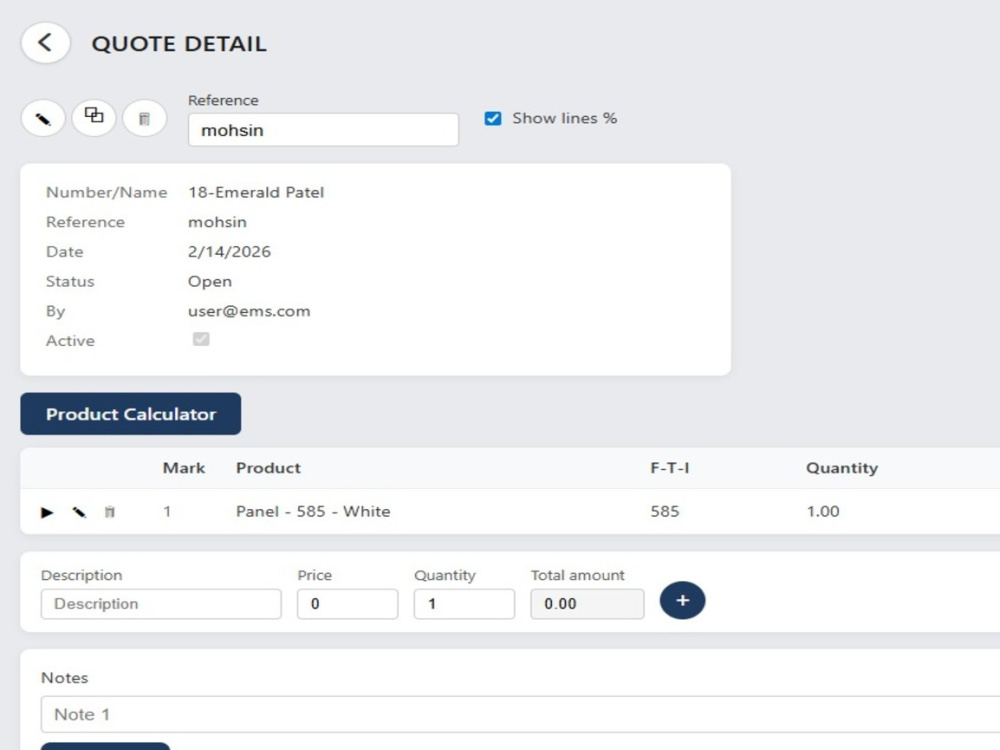The image size is (1000, 750).
Task: Delete the quote with trash icon
Action: pos(145,119)
